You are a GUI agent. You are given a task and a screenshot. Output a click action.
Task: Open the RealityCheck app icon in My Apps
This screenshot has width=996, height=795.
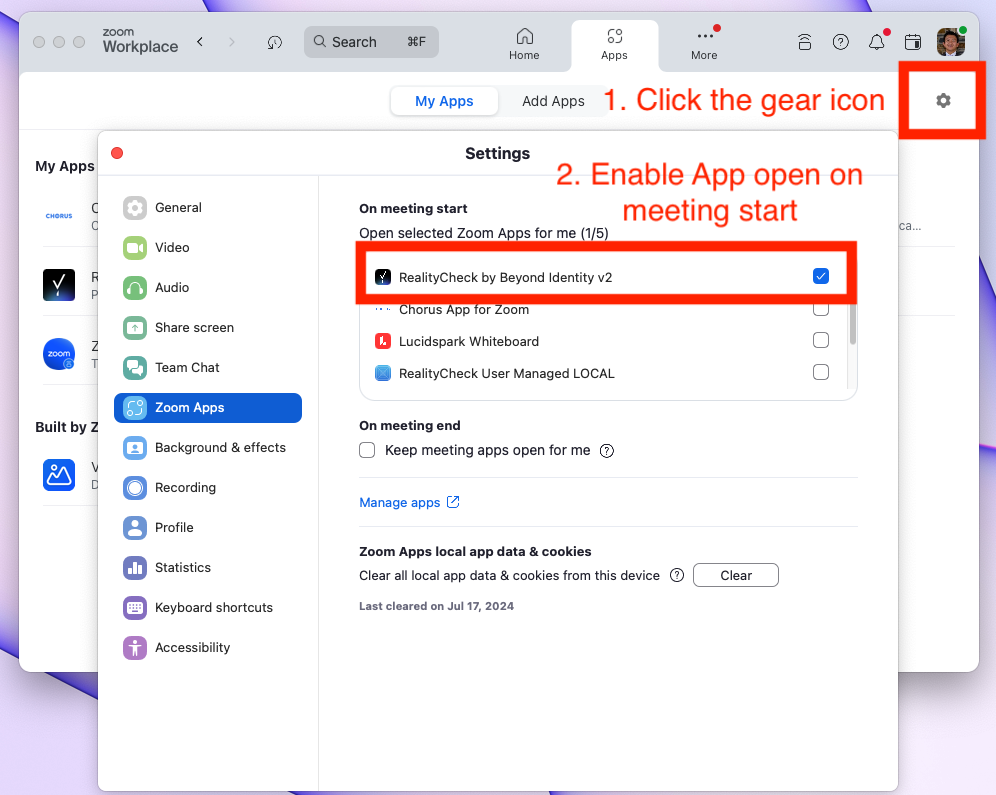coord(59,284)
